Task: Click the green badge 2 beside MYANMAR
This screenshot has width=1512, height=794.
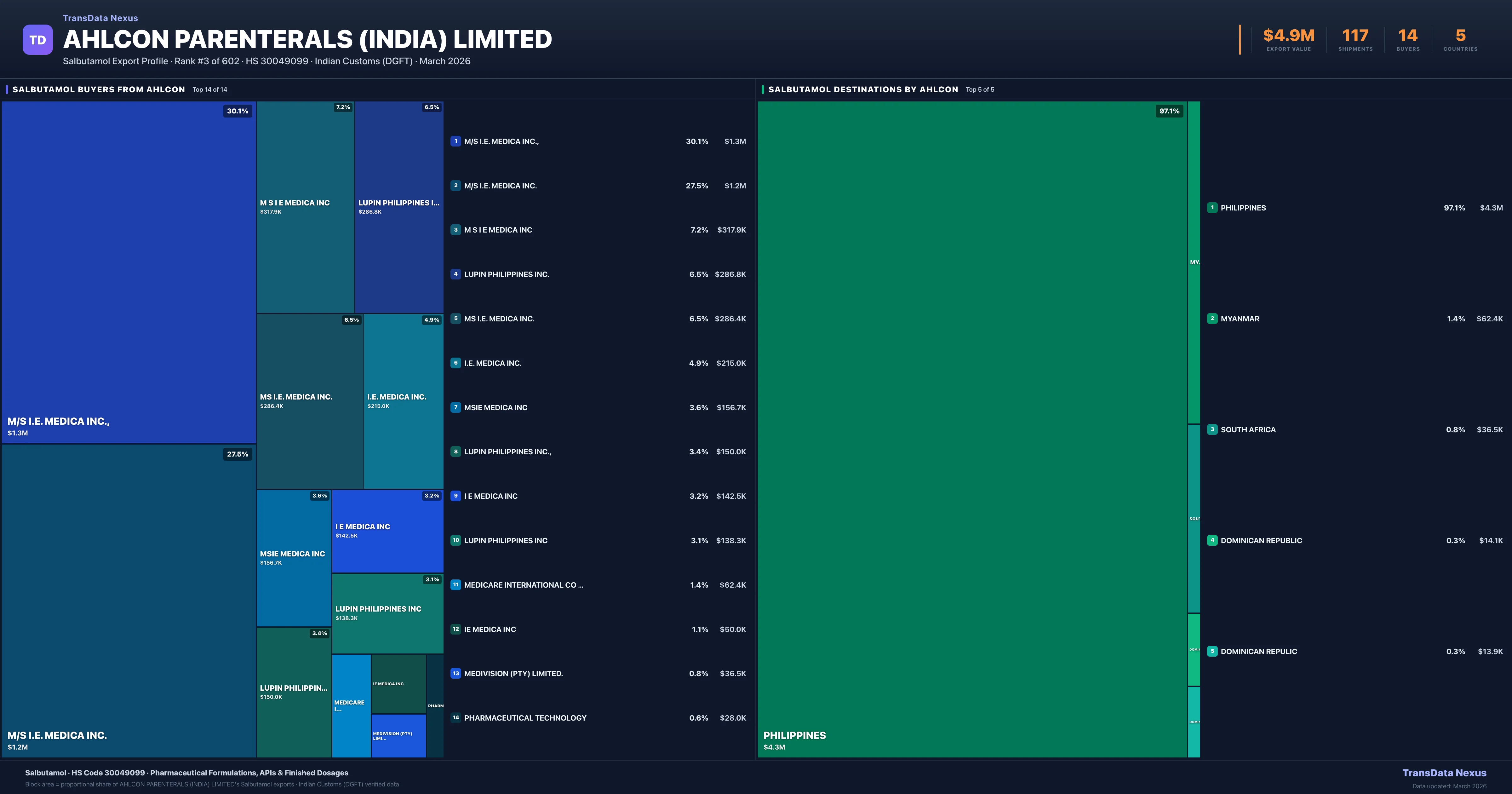Action: pyautogui.click(x=1212, y=318)
